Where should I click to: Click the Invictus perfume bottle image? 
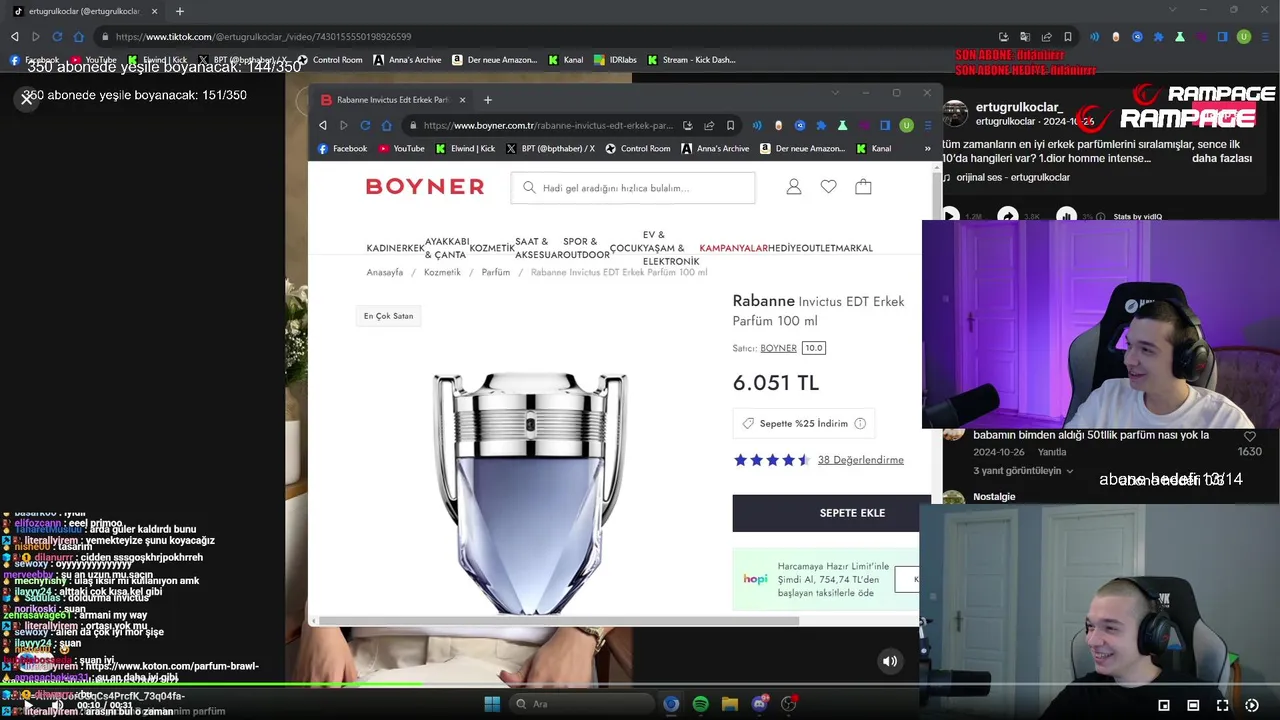click(530, 493)
